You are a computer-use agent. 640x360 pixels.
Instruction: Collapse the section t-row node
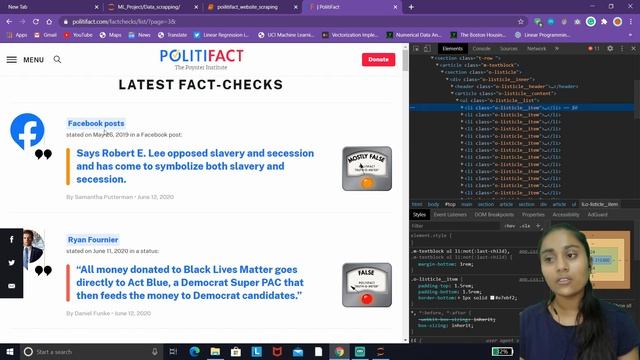pyautogui.click(x=432, y=58)
